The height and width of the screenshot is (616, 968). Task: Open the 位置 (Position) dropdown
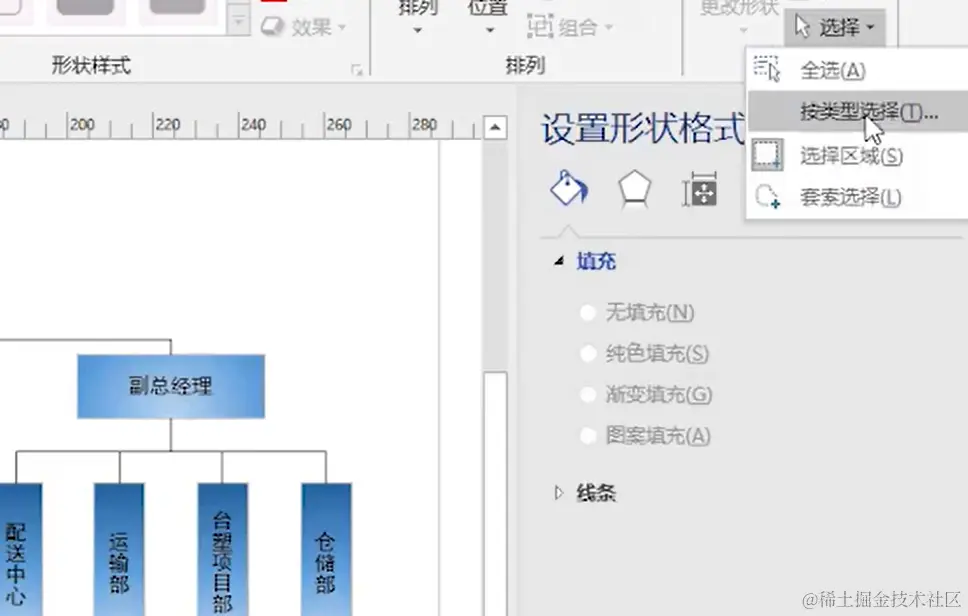coord(487,20)
